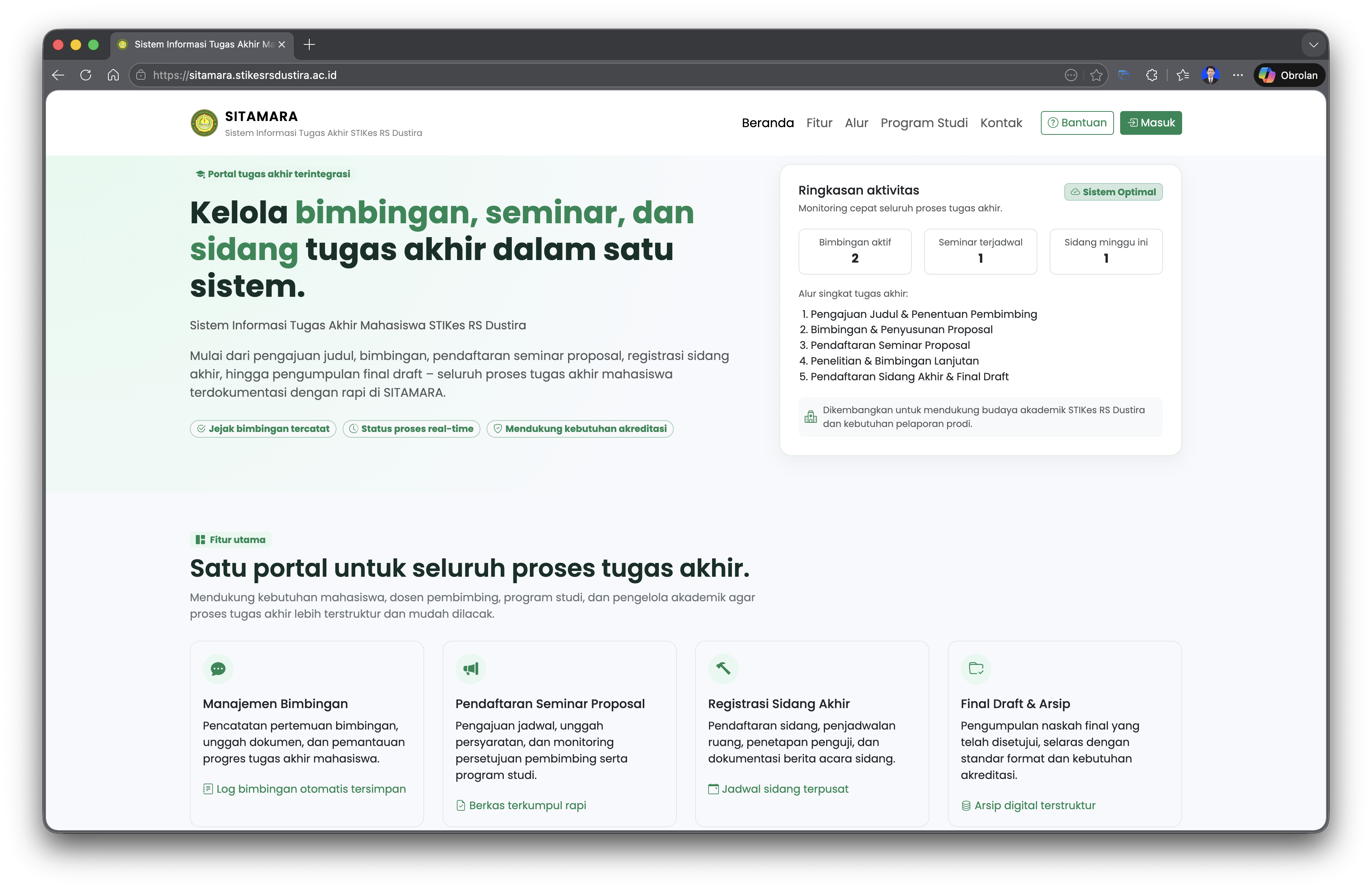Click the browser extensions icon
Viewport: 1372px width, 890px height.
pyautogui.click(x=1152, y=75)
